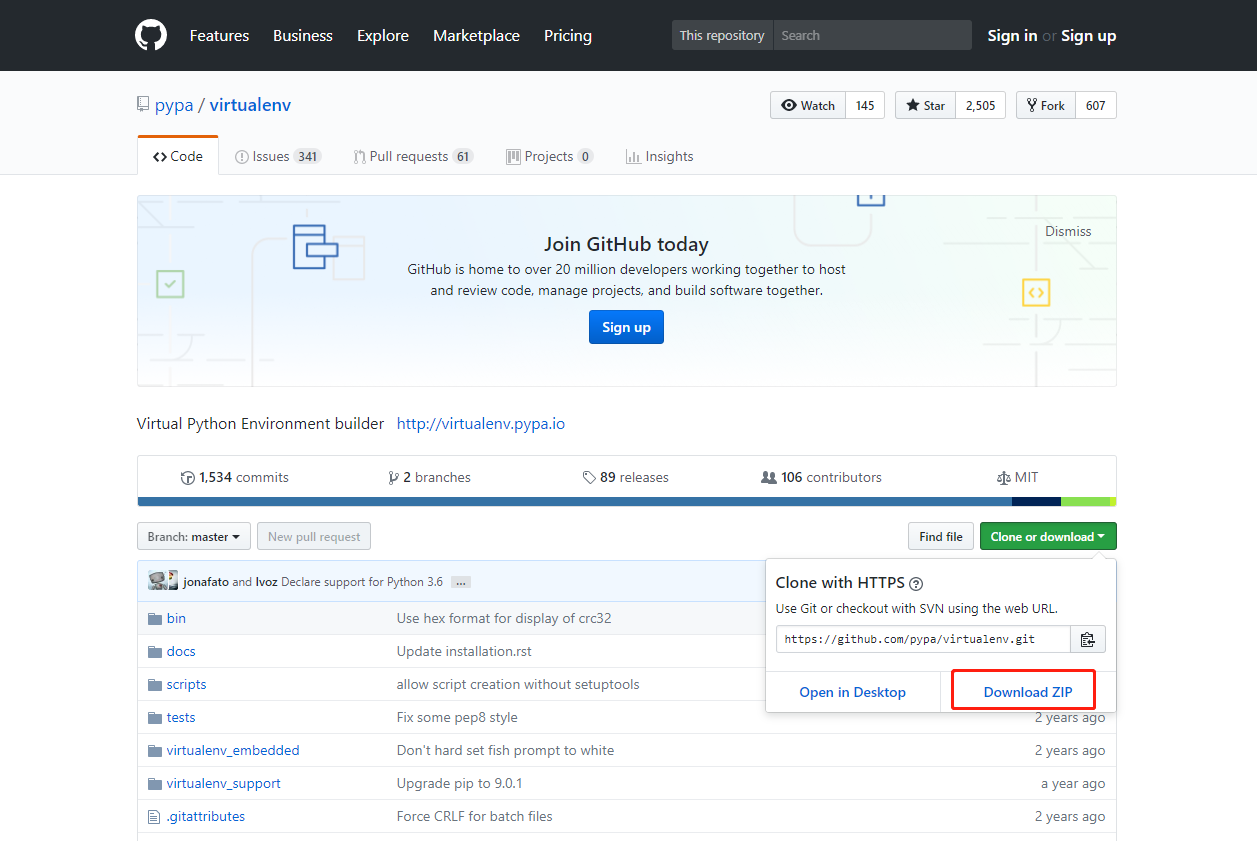
Task: Open the virtualenv repository name link
Action: [250, 105]
